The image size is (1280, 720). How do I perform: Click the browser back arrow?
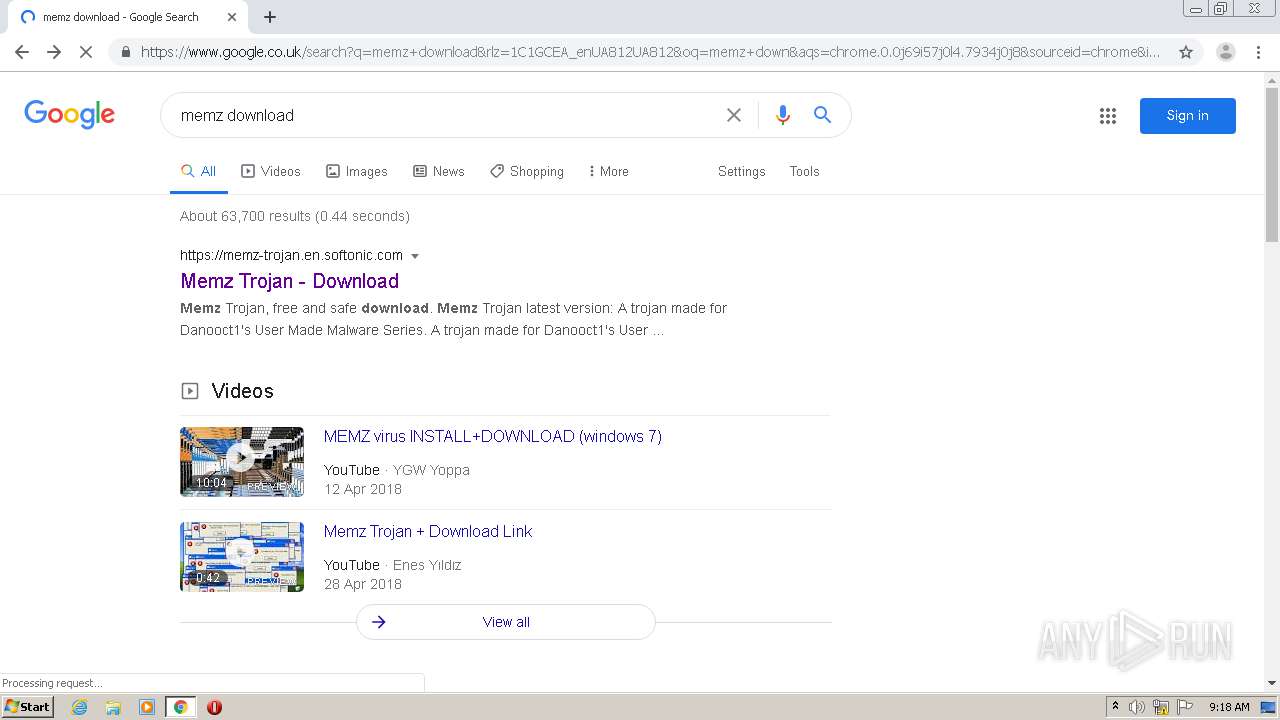pyautogui.click(x=22, y=52)
